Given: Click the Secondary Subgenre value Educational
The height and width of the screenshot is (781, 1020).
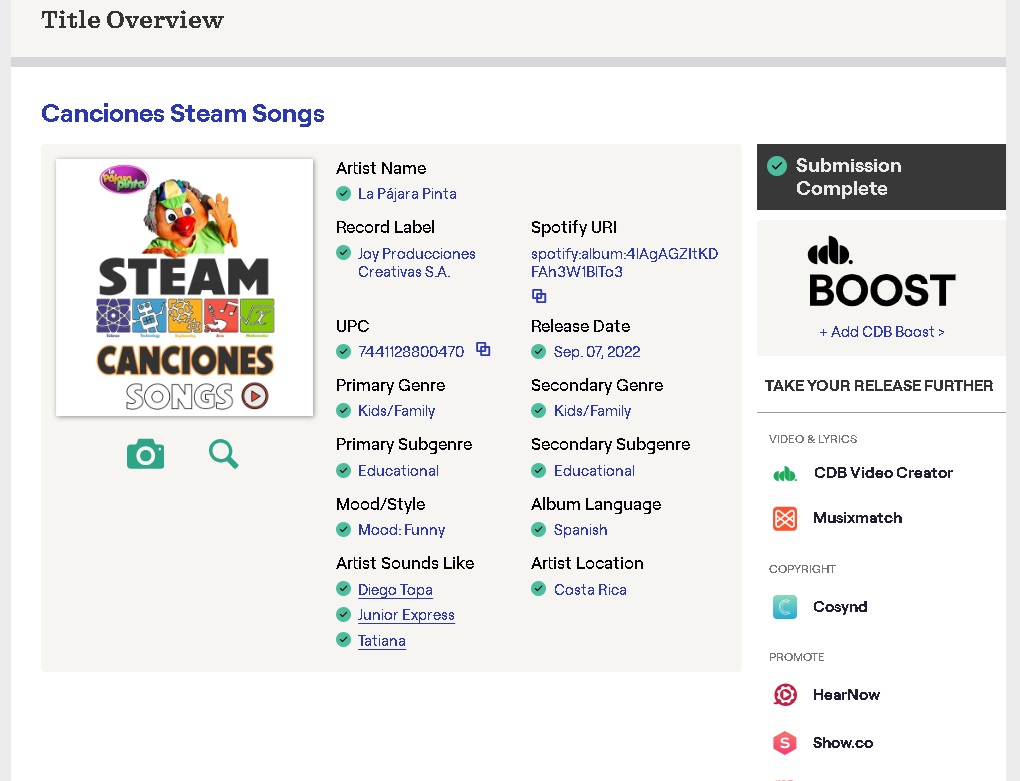Looking at the screenshot, I should 595,471.
